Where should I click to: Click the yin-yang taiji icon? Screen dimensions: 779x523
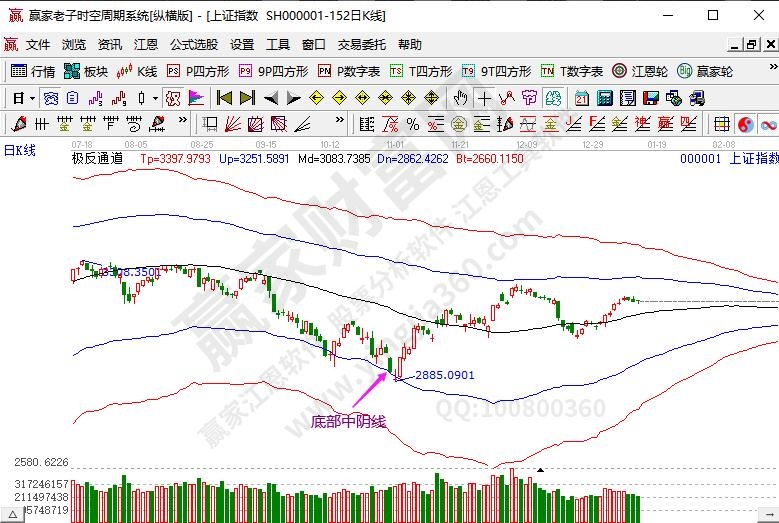click(746, 124)
